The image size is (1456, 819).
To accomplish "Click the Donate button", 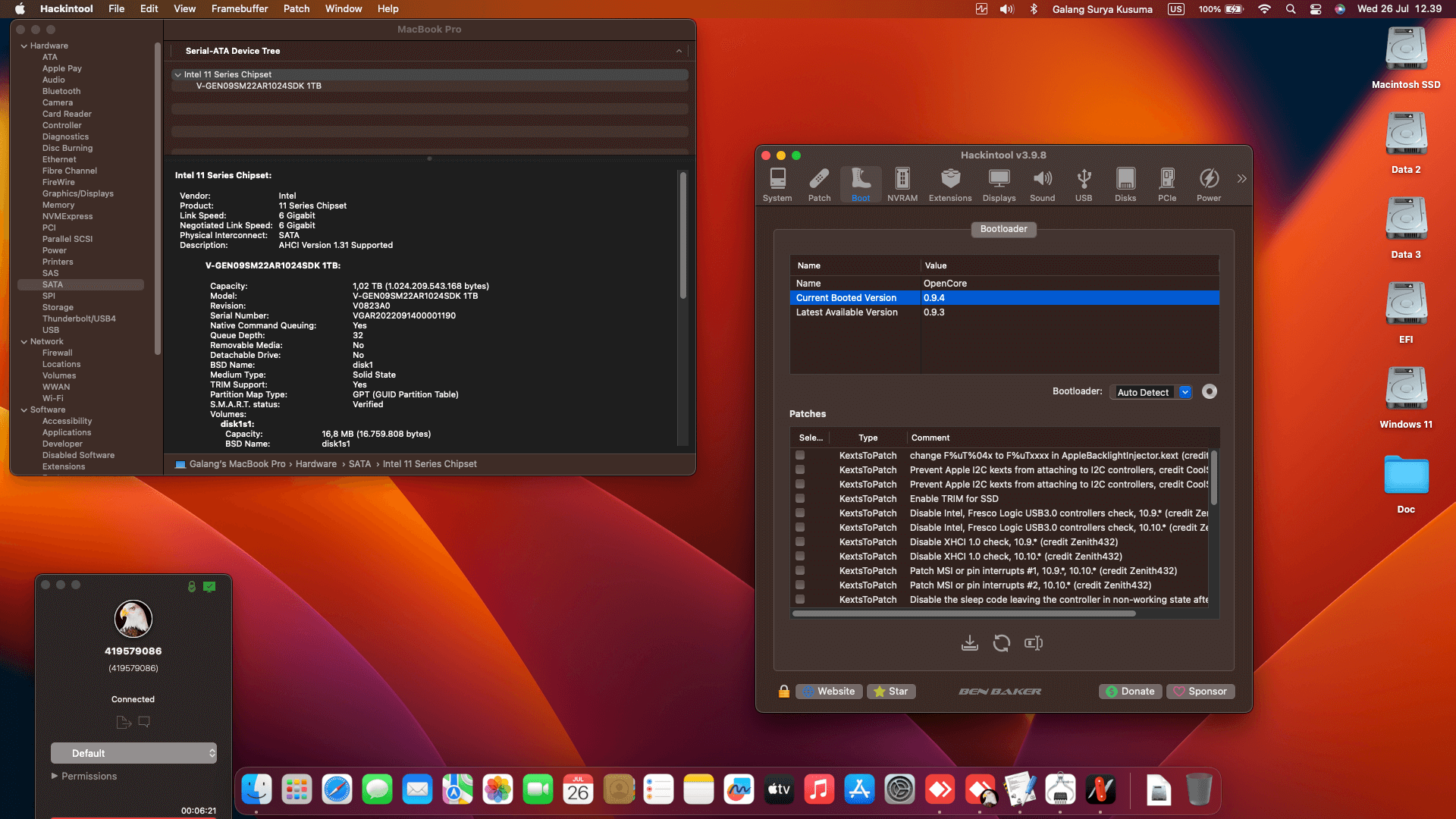I will point(1130,691).
